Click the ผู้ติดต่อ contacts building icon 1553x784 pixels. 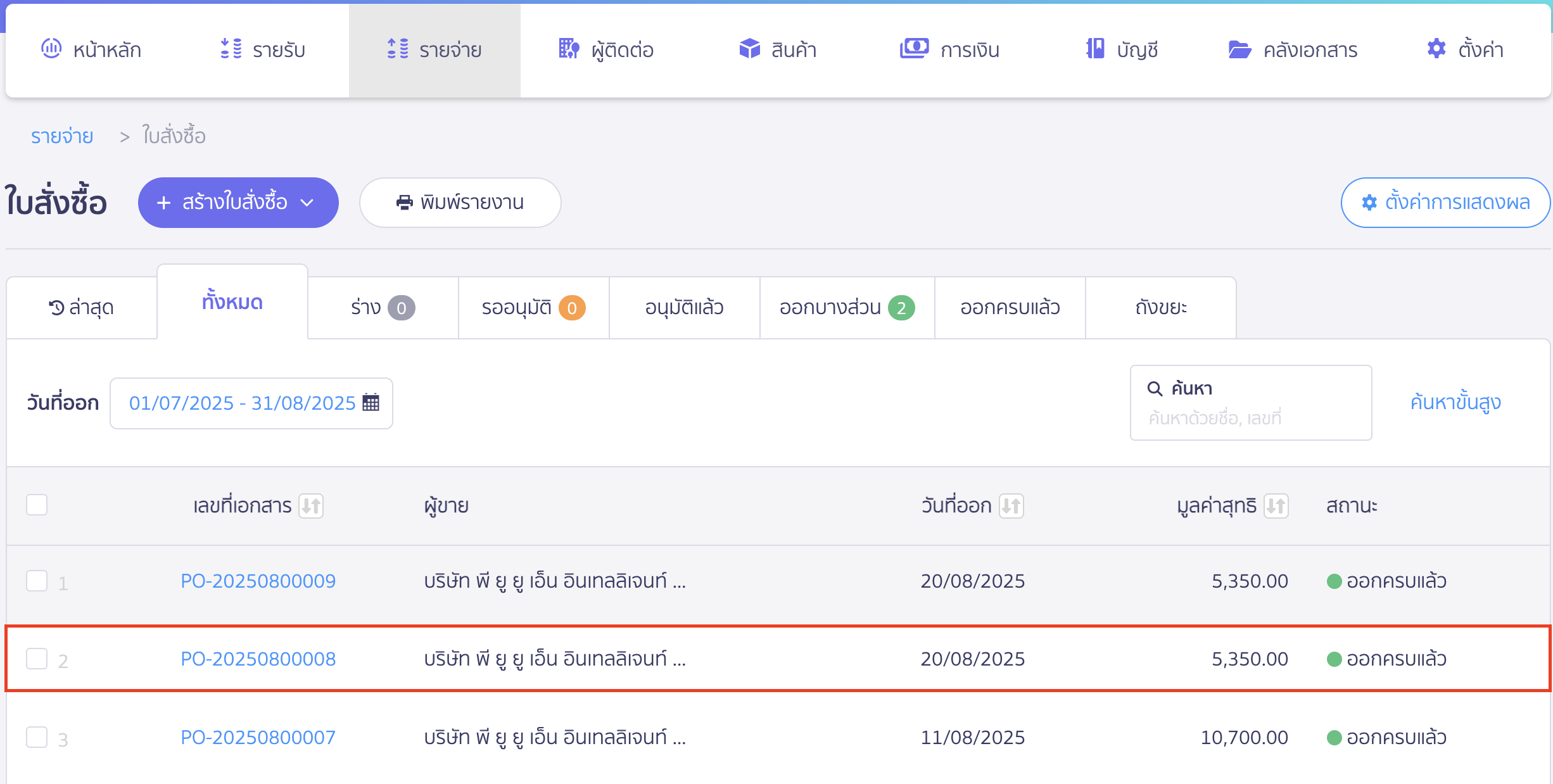(x=569, y=48)
